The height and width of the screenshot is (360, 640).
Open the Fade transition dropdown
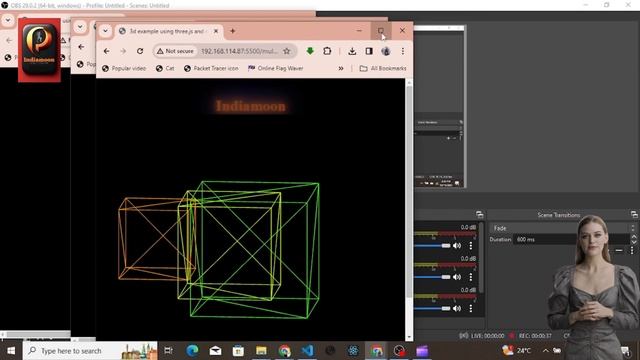point(563,228)
